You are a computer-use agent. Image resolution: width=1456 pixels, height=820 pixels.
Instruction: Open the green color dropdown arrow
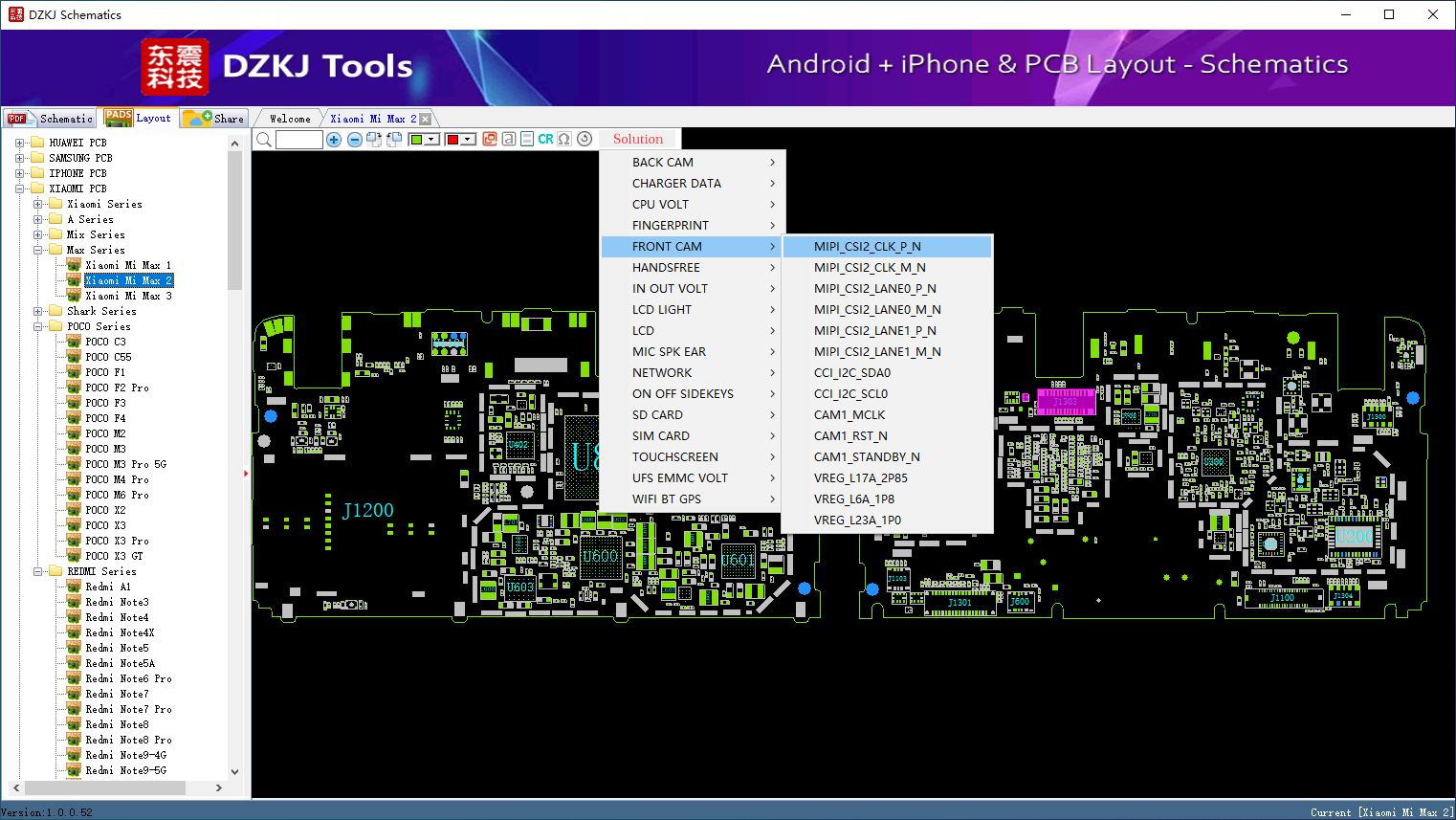click(432, 140)
